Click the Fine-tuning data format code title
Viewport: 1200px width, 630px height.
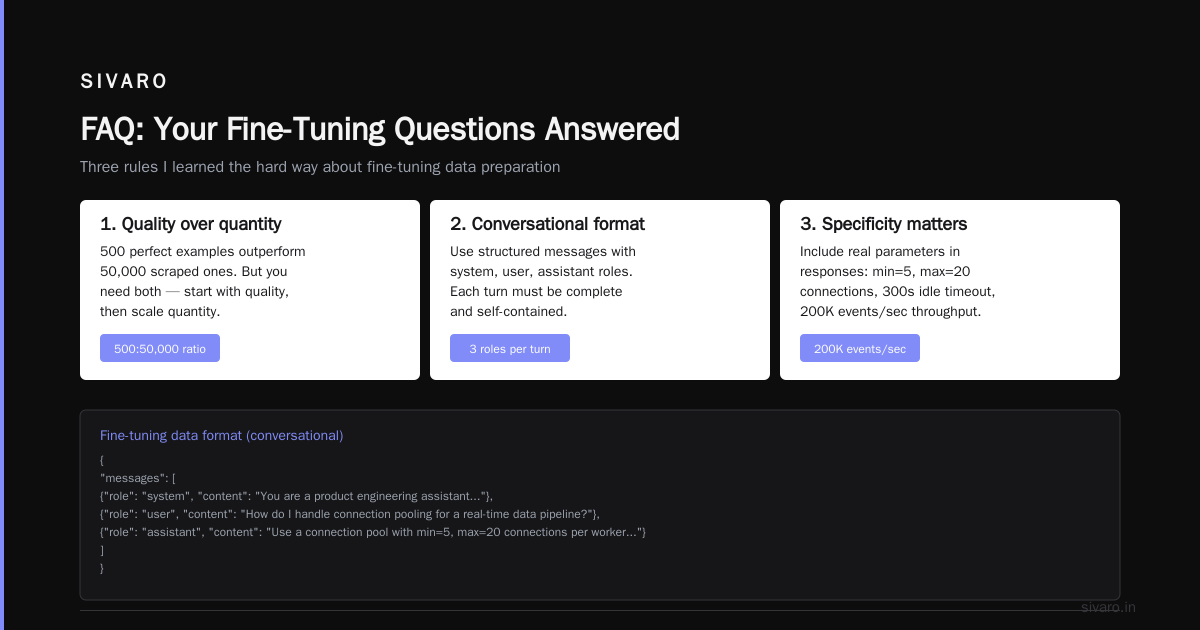pyautogui.click(x=221, y=436)
